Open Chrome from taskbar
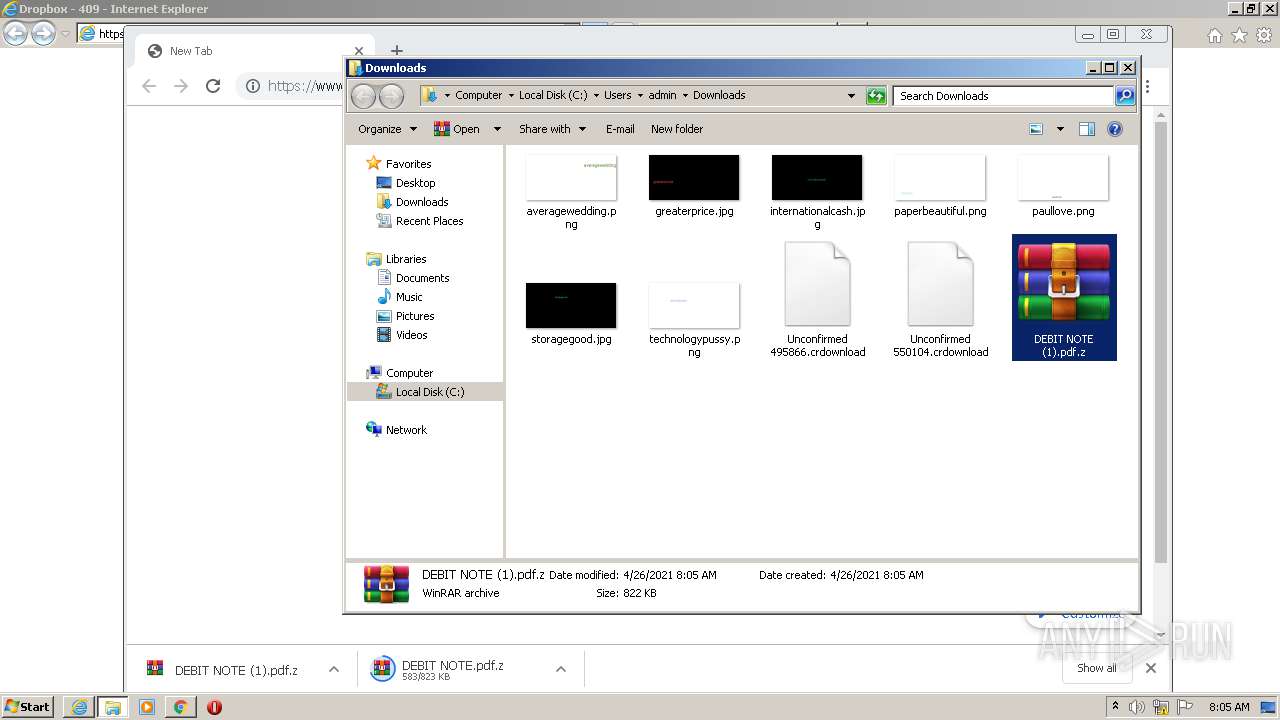 pyautogui.click(x=180, y=707)
